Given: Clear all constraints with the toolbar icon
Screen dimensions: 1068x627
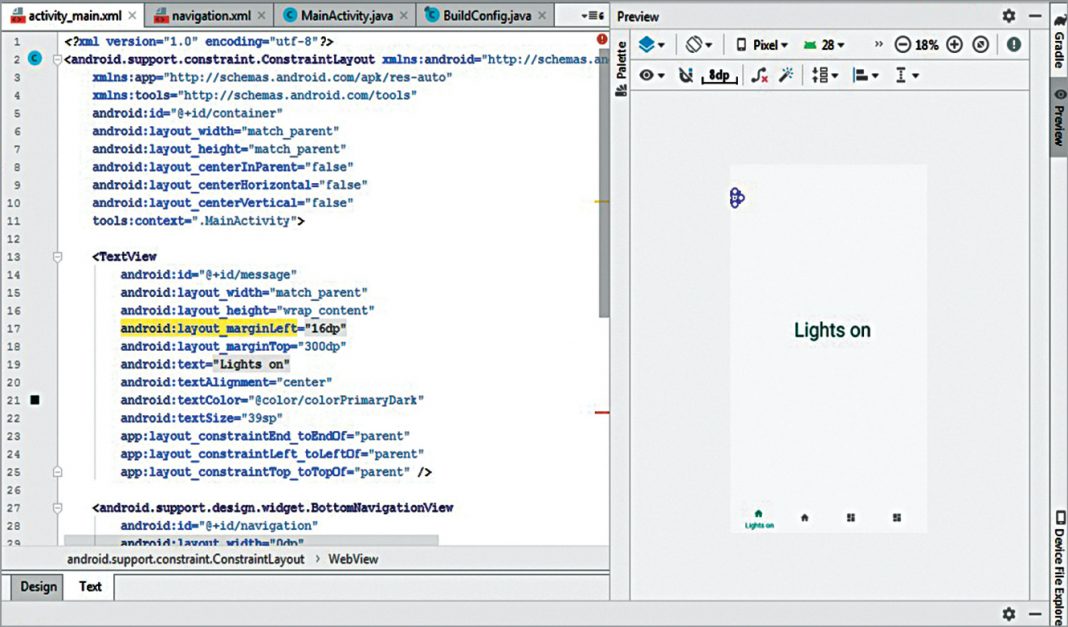Looking at the screenshot, I should (x=760, y=75).
